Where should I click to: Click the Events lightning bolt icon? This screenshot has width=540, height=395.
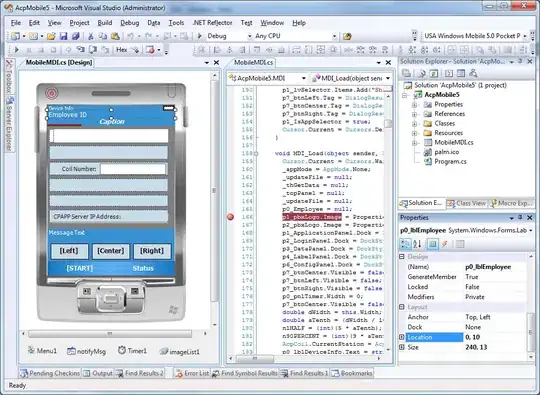click(x=445, y=244)
